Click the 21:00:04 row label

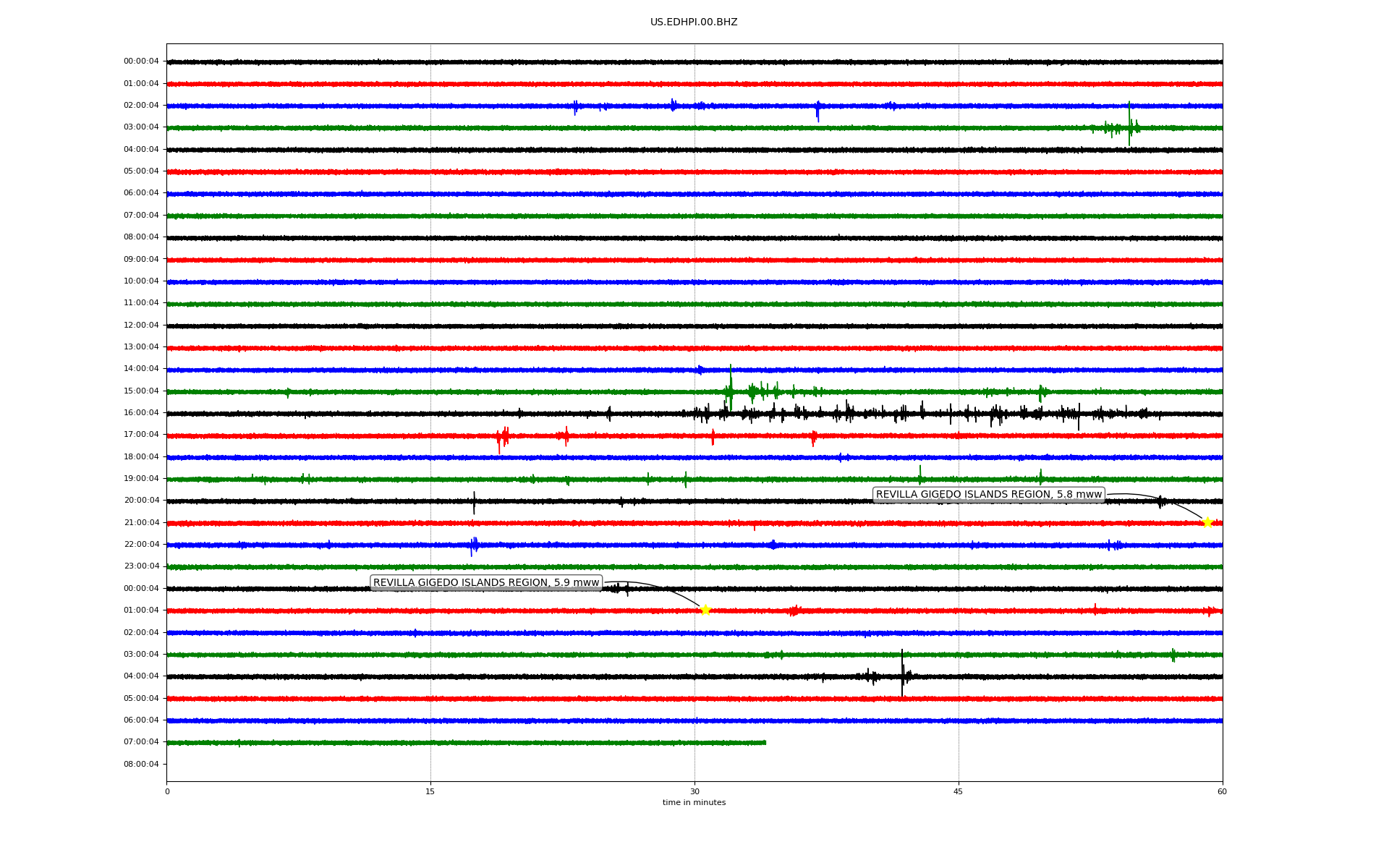tap(141, 522)
